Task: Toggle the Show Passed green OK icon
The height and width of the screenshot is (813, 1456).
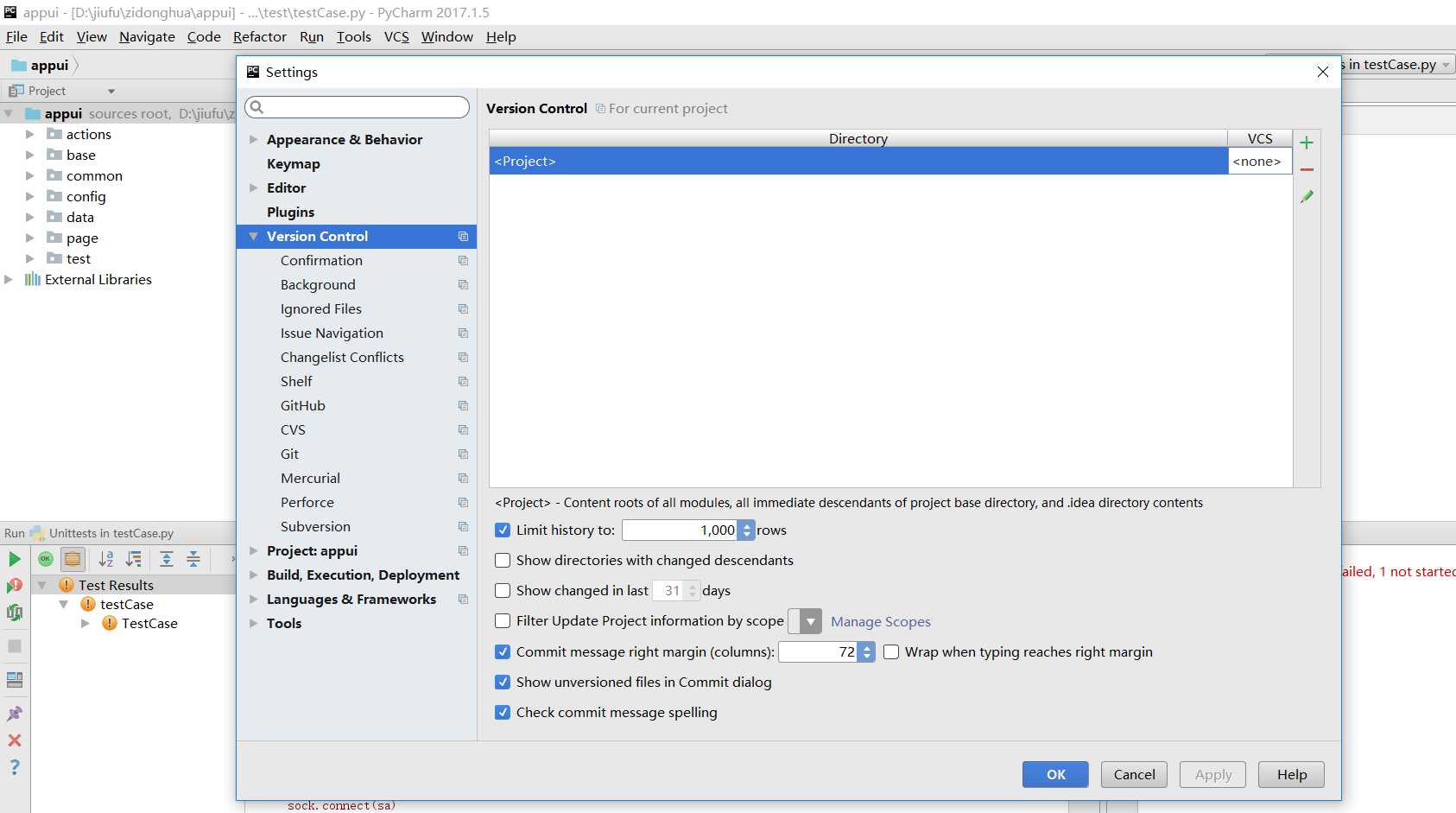Action: [x=46, y=559]
